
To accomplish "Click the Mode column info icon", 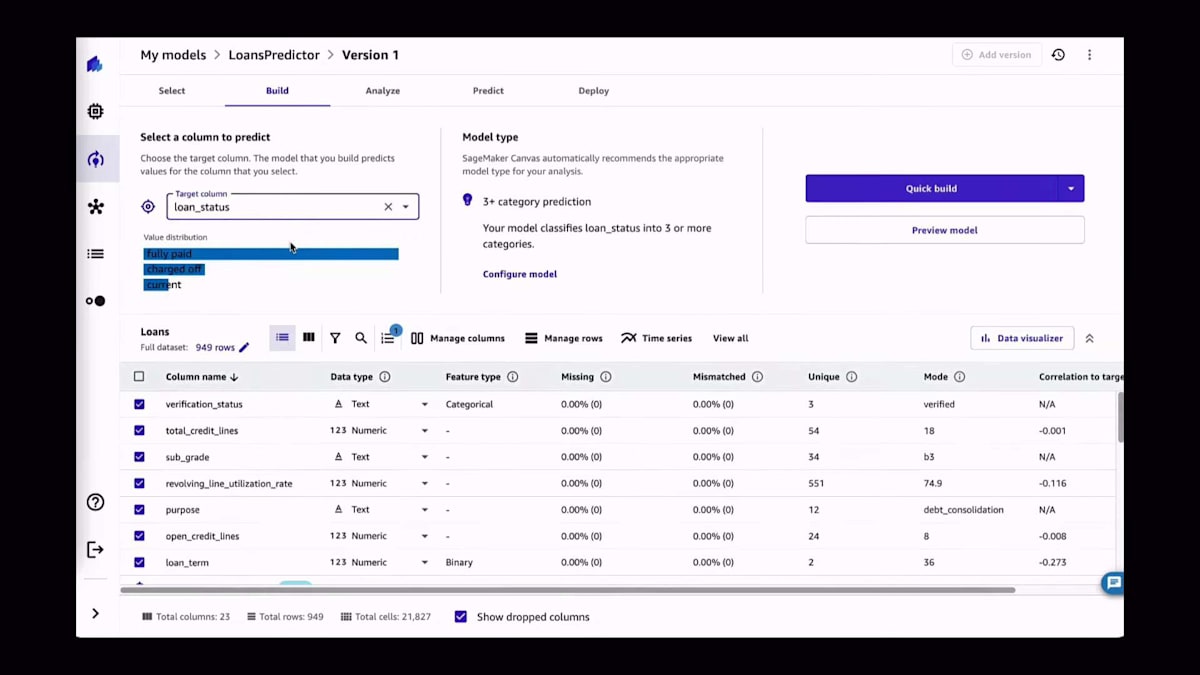I will click(x=960, y=377).
